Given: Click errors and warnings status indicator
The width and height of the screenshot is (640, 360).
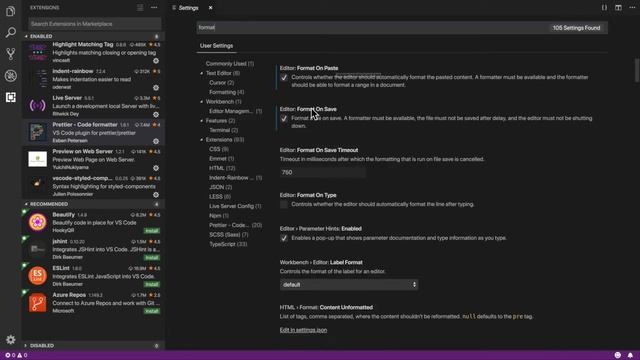Looking at the screenshot, I should point(16,355).
